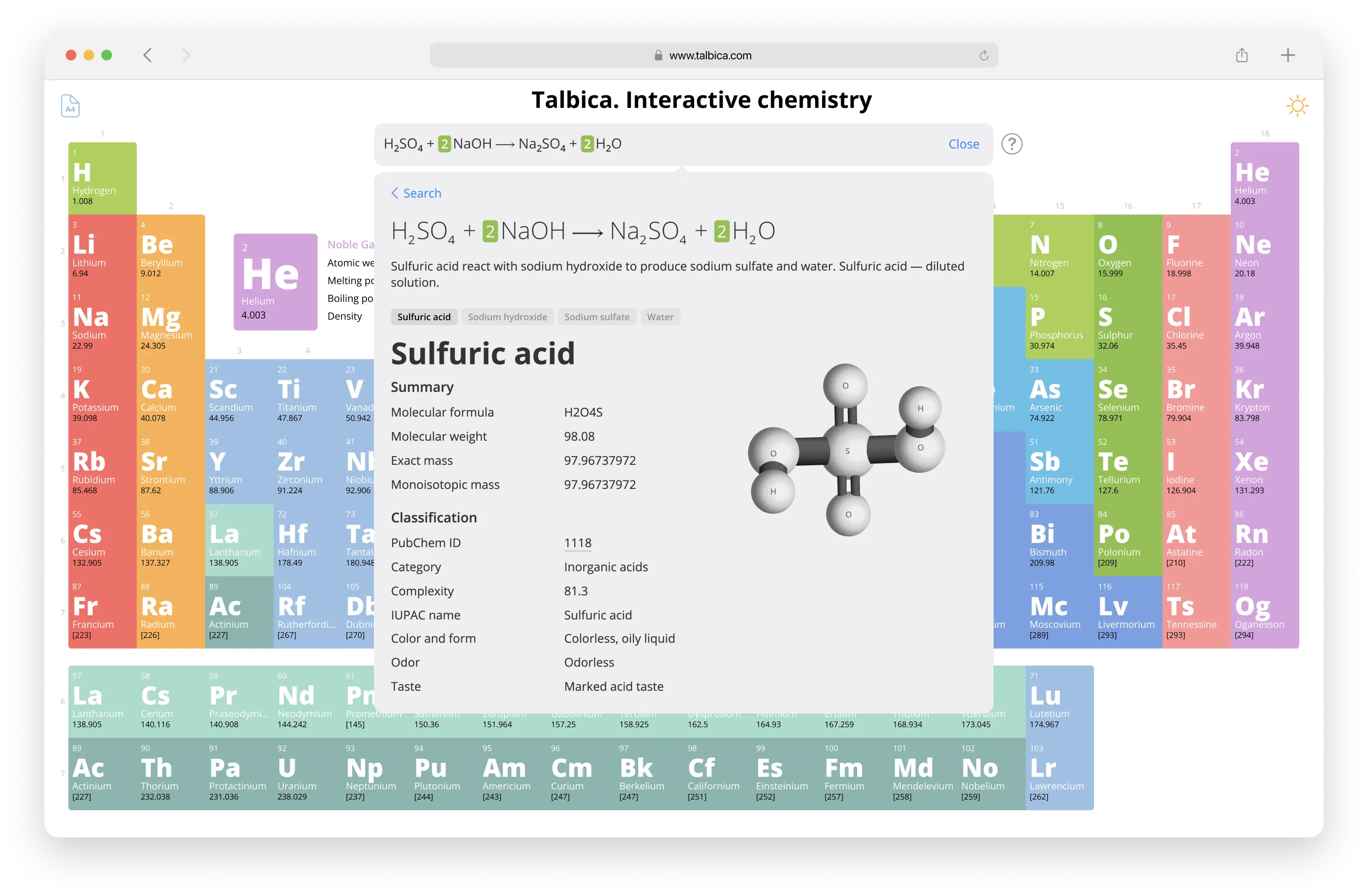Open the Bromine element tile
This screenshot has width=1368, height=896.
click(x=1196, y=396)
